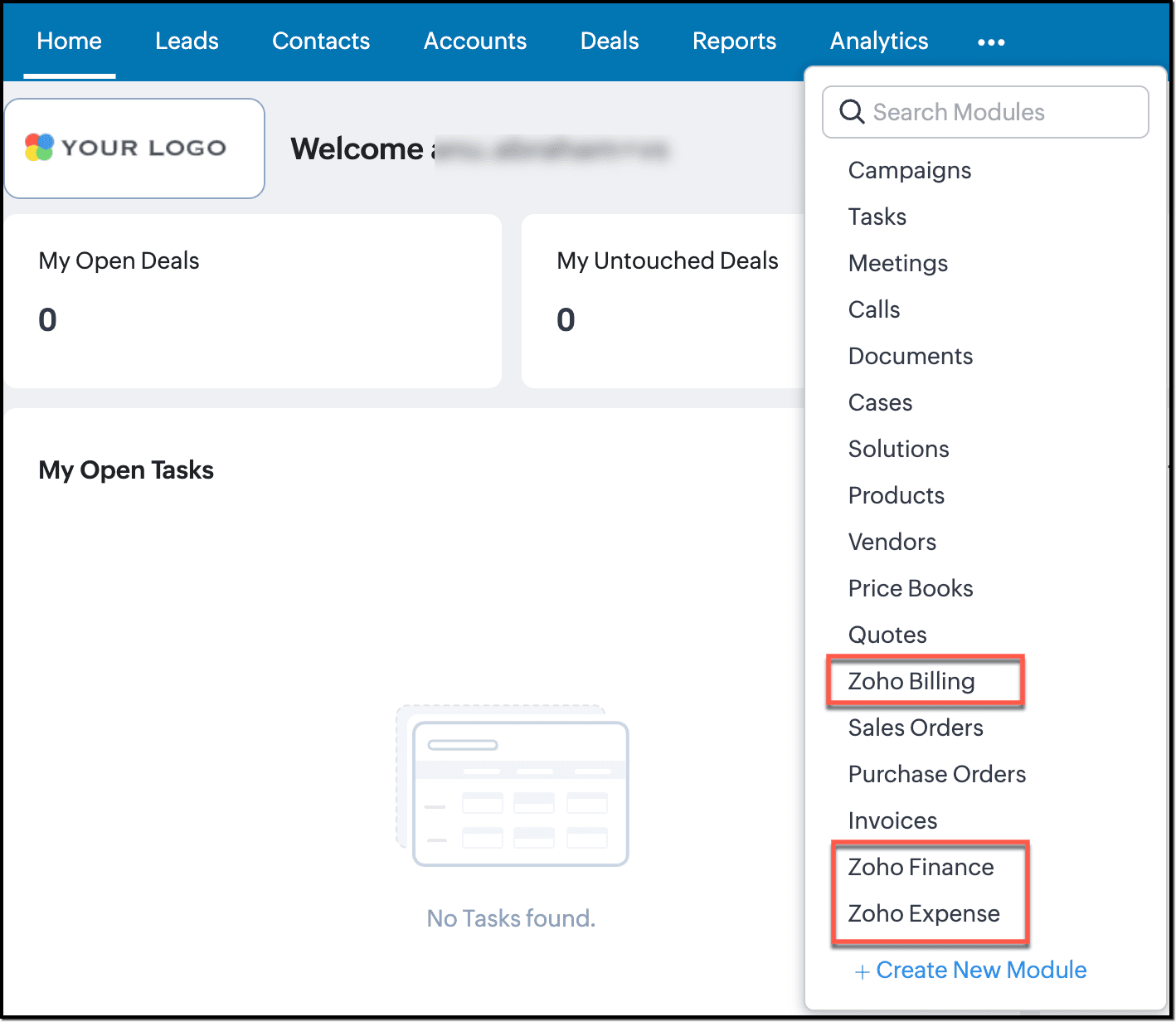Open the Price Books module
Viewport: 1176px width, 1022px height.
[x=911, y=589]
